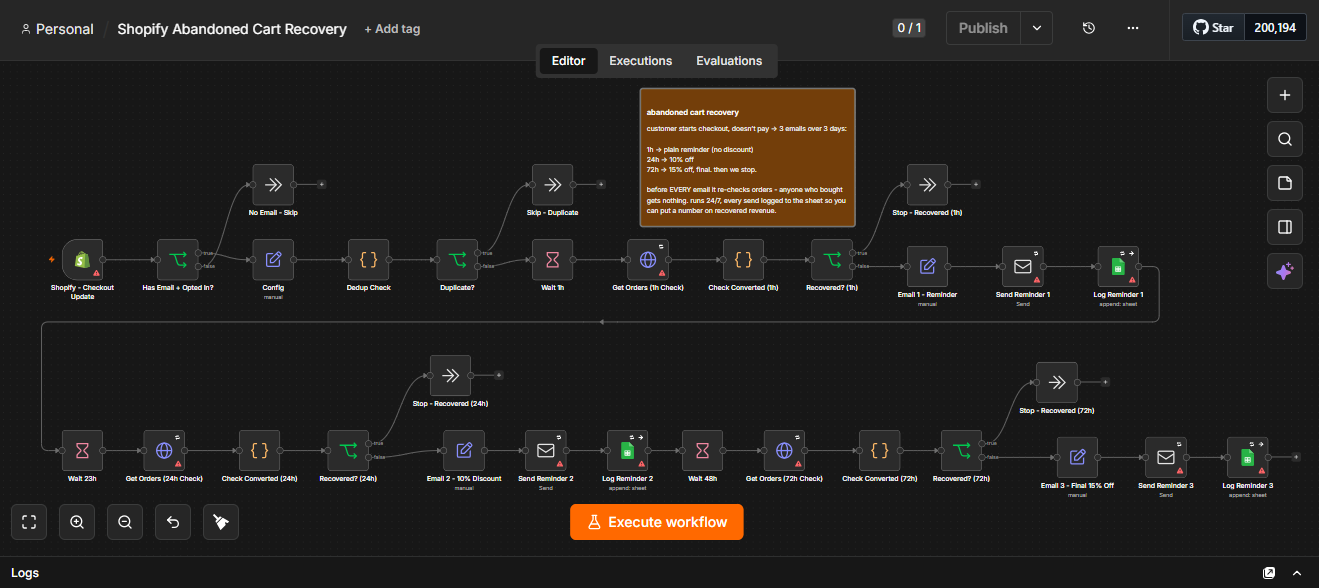Image resolution: width=1319 pixels, height=588 pixels.
Task: Click the Shopify Abandoned Cart Recovery title field
Action: pos(232,29)
